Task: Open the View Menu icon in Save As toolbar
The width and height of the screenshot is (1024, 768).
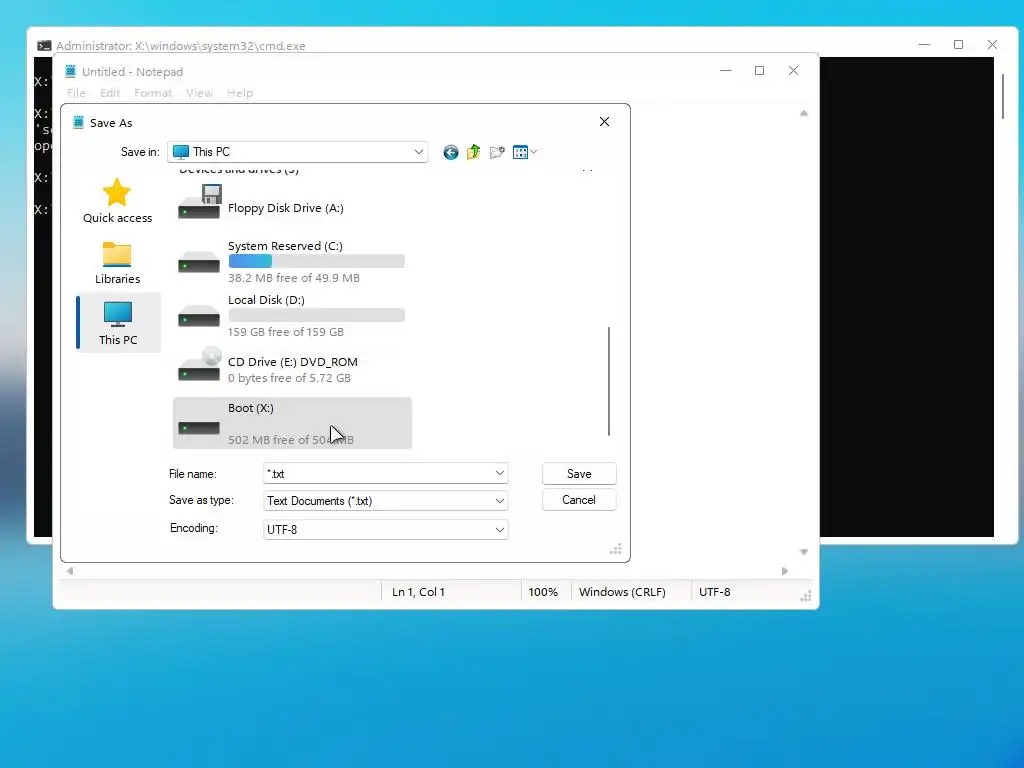Action: (520, 152)
